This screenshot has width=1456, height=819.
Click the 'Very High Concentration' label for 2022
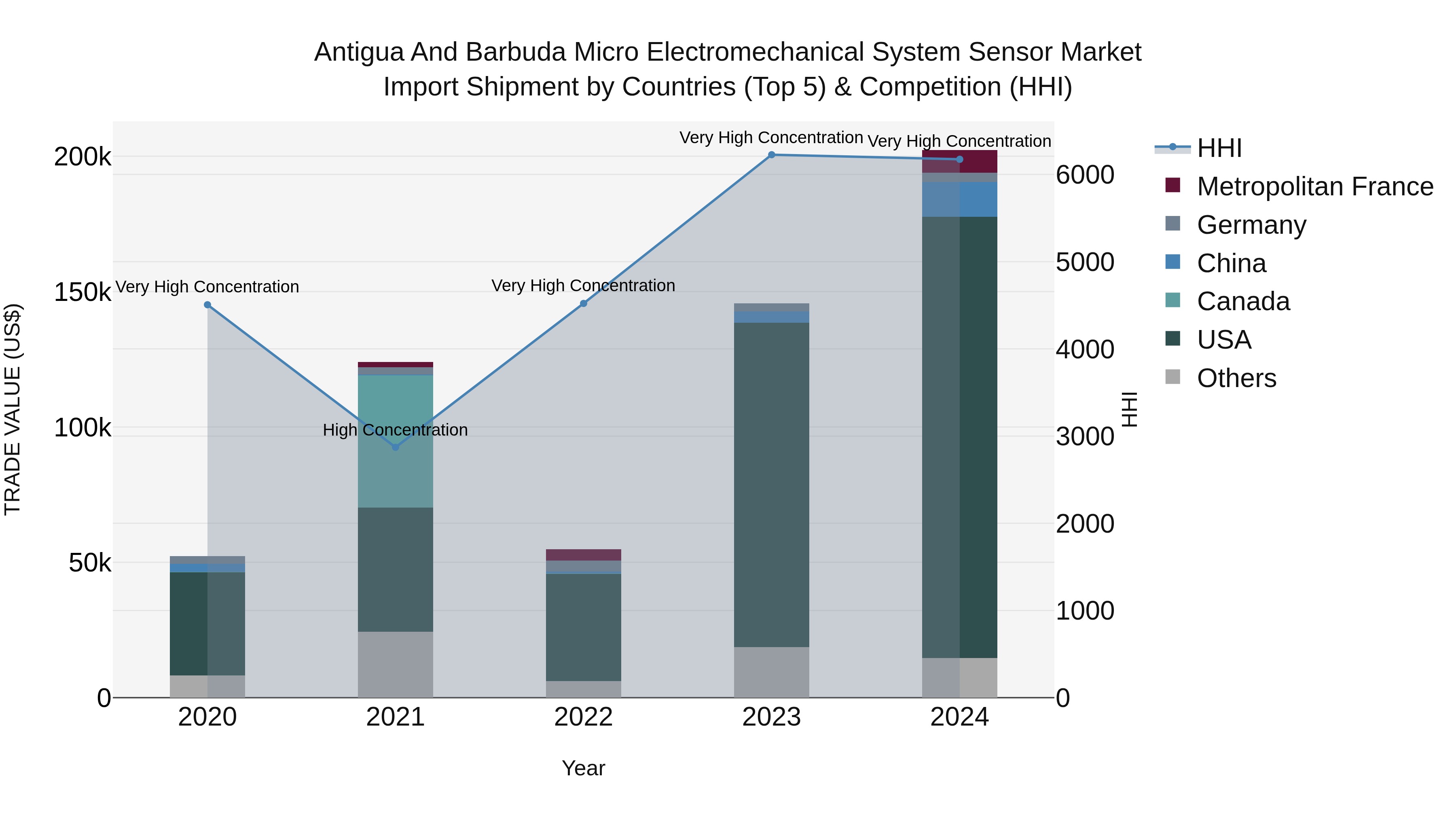[x=584, y=286]
